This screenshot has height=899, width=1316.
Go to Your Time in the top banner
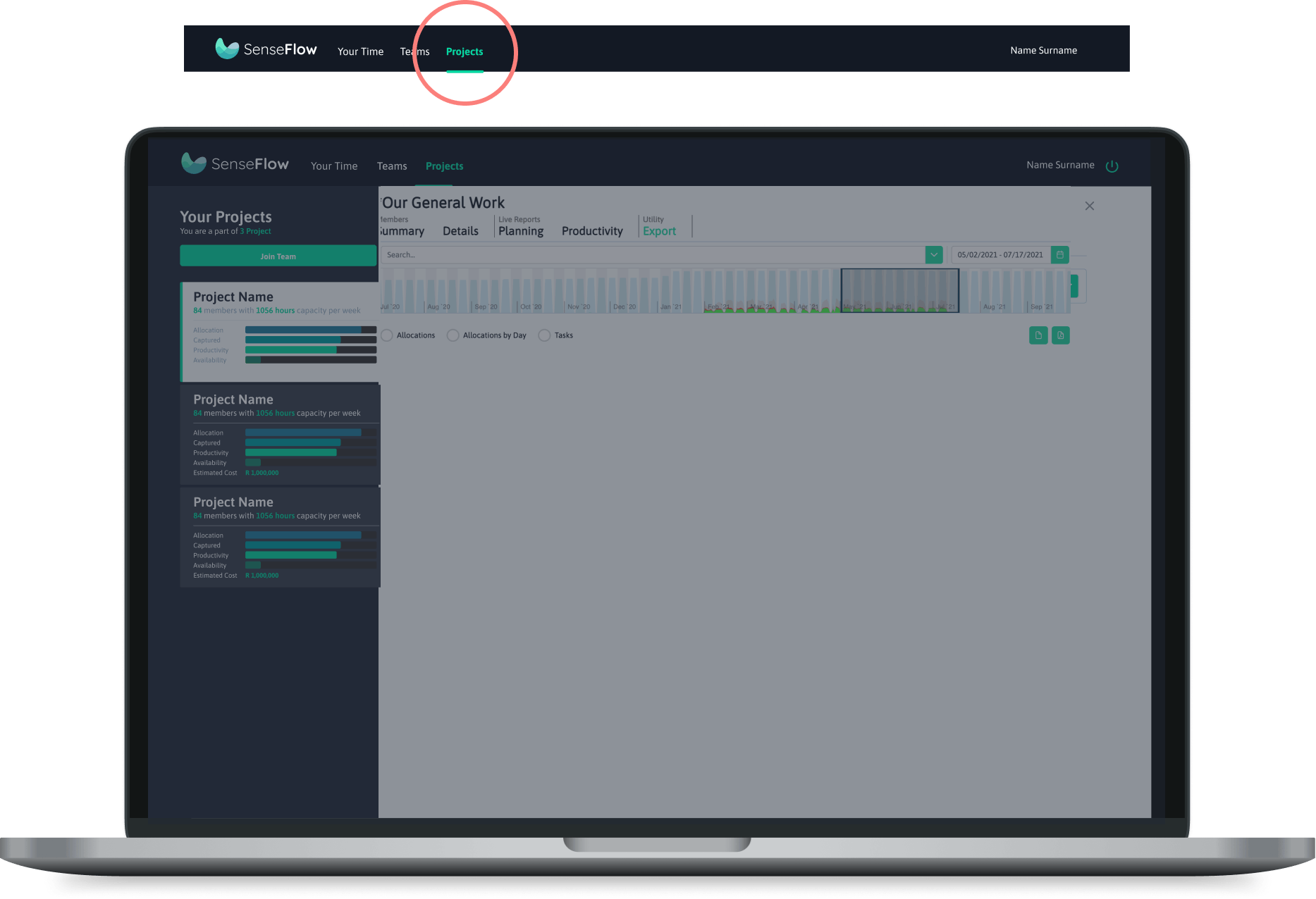pos(360,51)
